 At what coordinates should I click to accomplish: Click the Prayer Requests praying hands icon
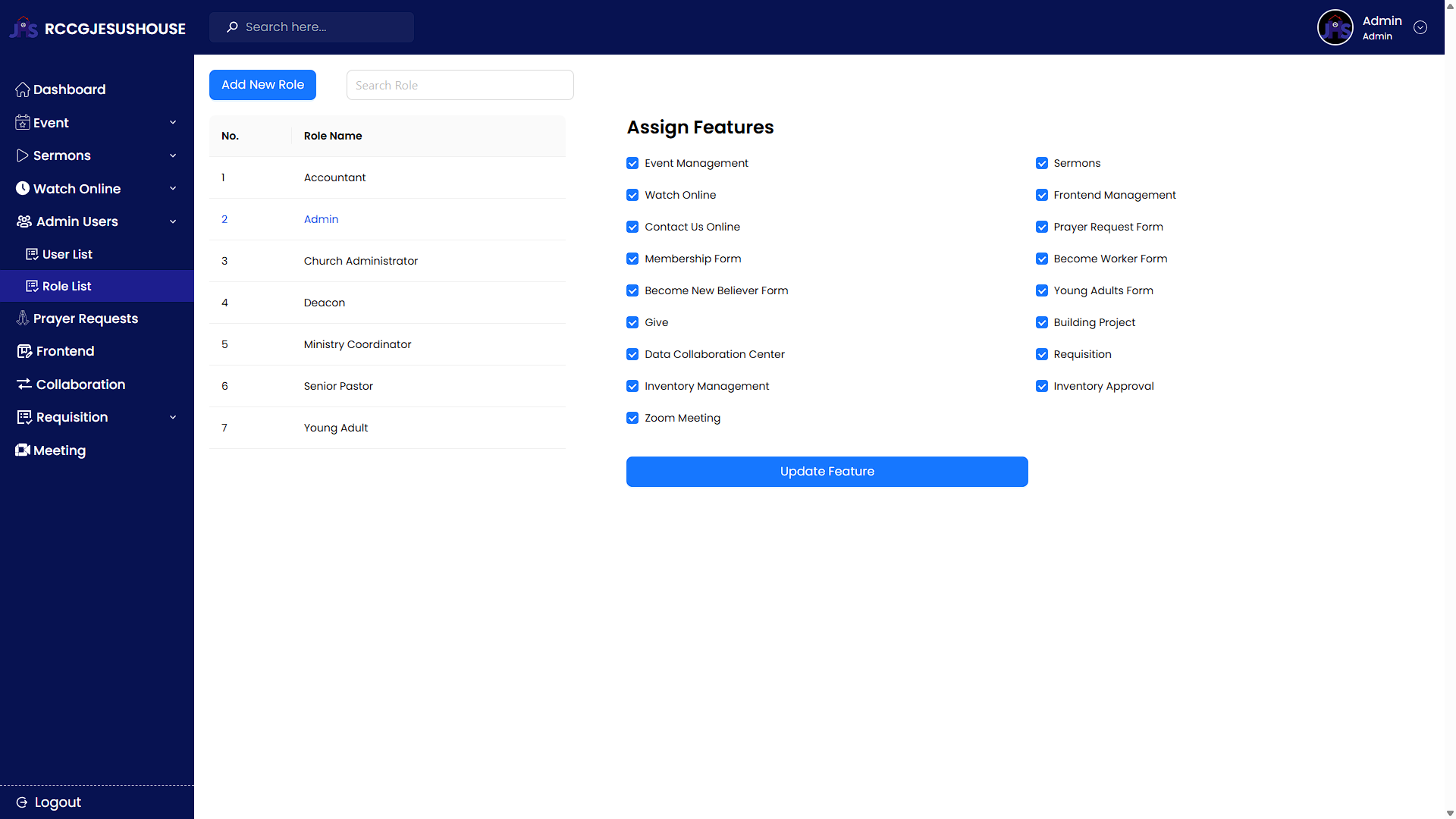point(23,318)
